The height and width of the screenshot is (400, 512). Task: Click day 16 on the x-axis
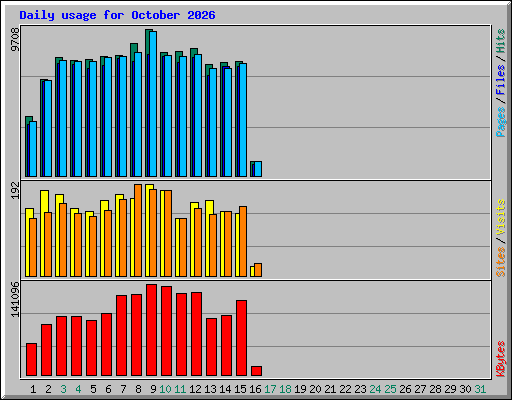tap(255, 389)
